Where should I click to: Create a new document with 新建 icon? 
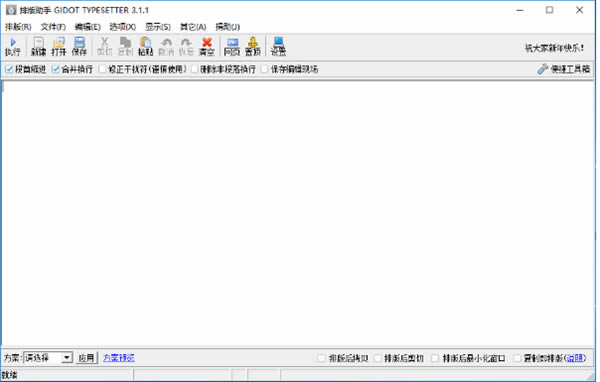[38, 47]
